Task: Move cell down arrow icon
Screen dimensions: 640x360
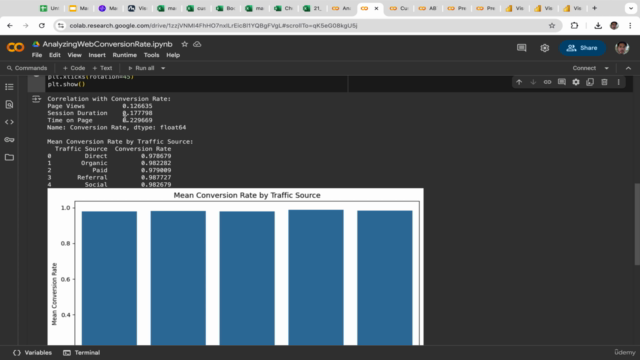Action: [x=533, y=82]
